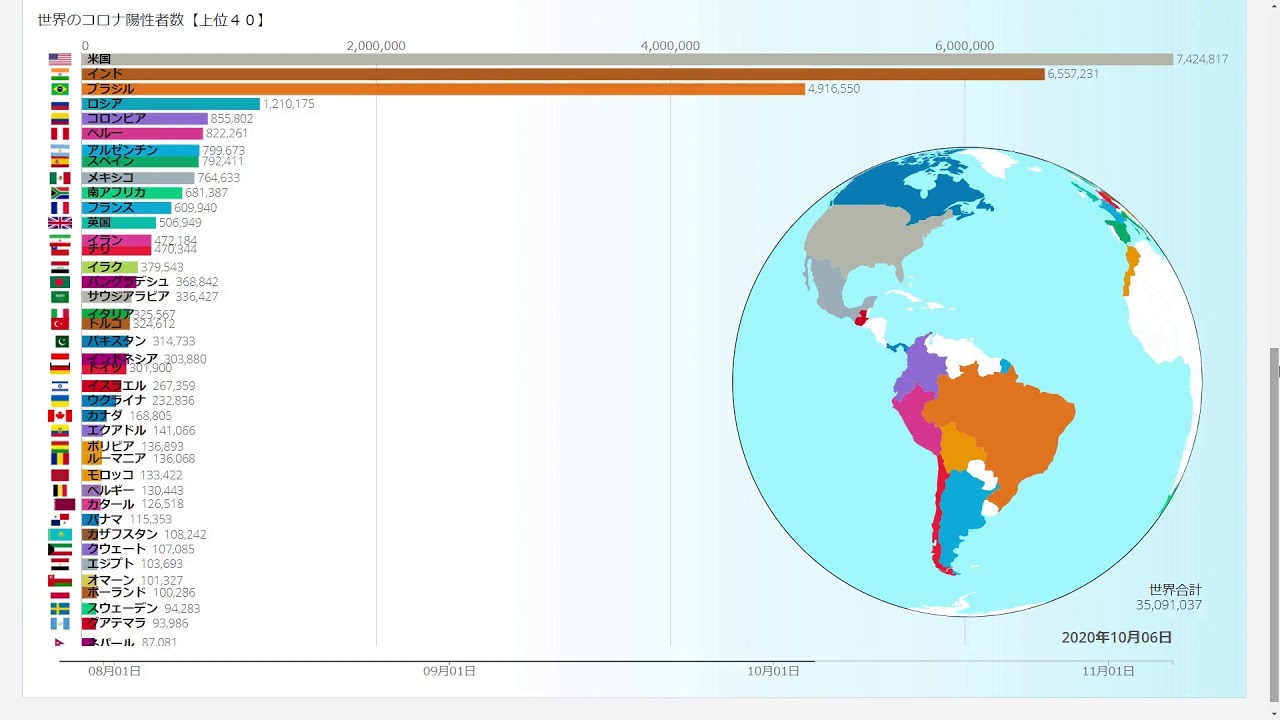Click the Brazil flag icon

pos(60,89)
